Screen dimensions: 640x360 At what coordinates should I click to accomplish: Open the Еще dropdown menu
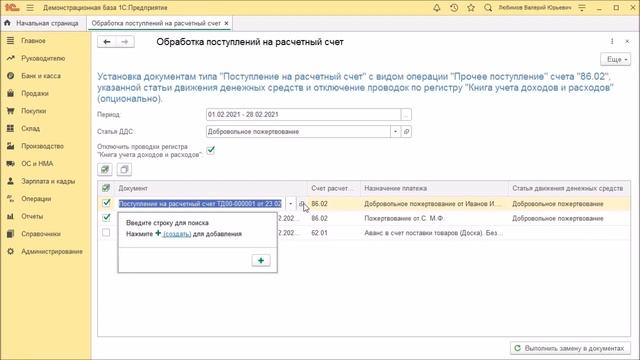click(x=616, y=59)
